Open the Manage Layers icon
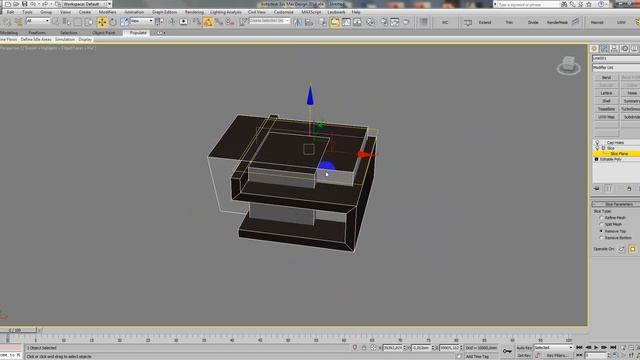 point(322,22)
